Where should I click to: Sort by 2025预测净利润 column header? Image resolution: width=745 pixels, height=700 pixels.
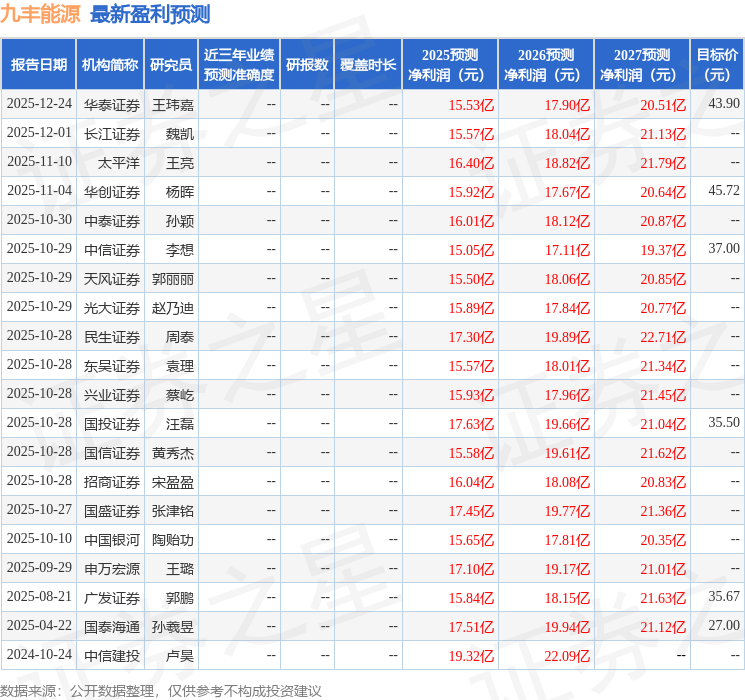pyautogui.click(x=450, y=65)
